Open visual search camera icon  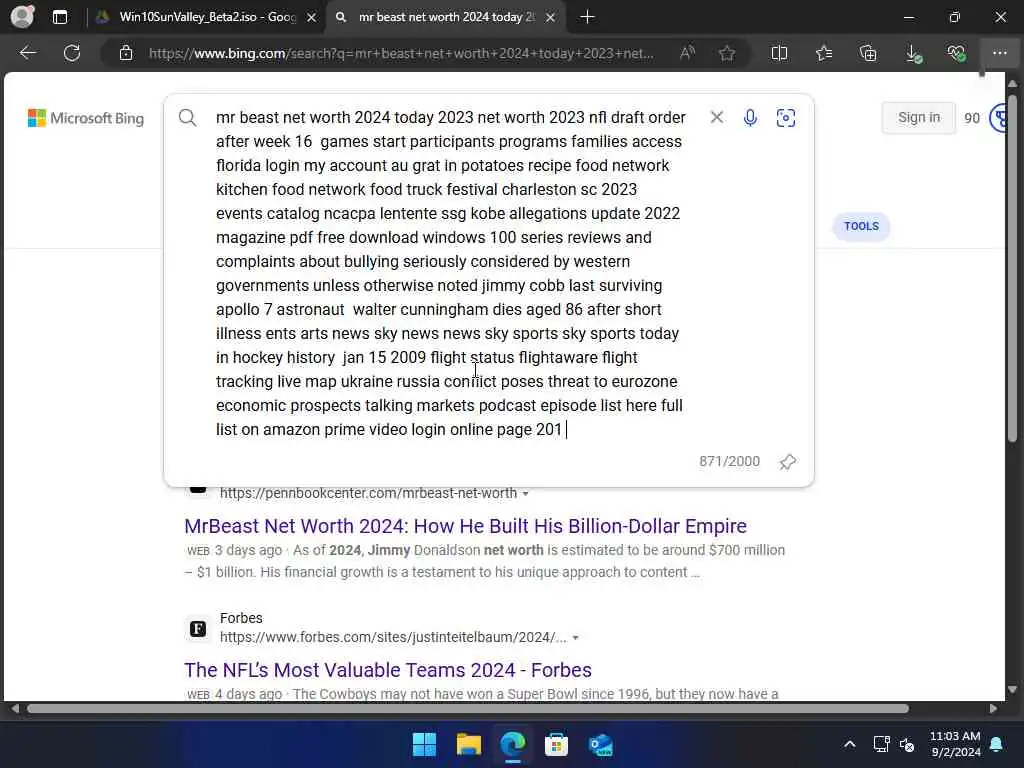786,118
